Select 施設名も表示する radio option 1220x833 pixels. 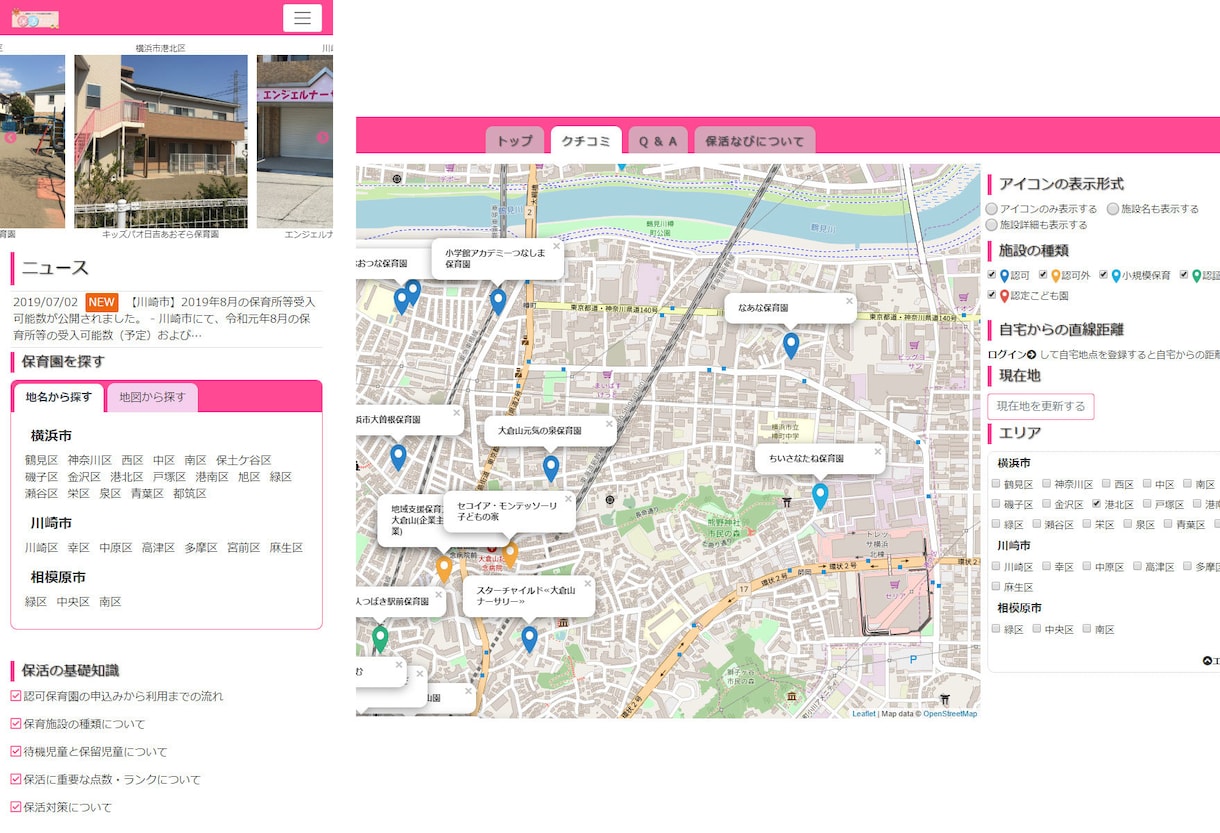tap(1113, 209)
